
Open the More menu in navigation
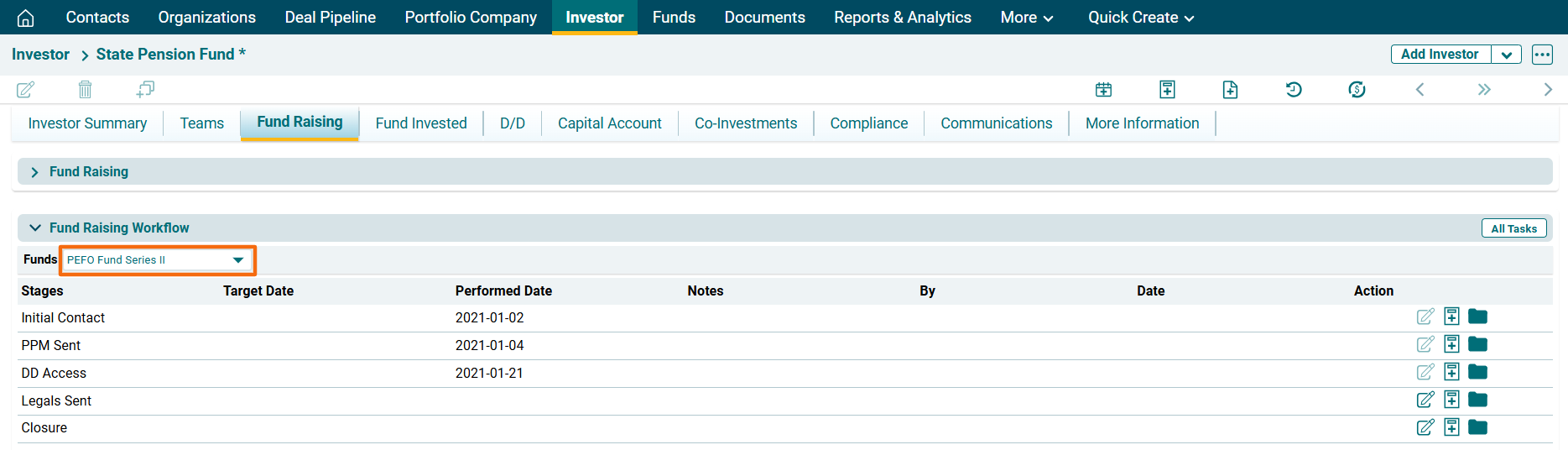click(1026, 18)
